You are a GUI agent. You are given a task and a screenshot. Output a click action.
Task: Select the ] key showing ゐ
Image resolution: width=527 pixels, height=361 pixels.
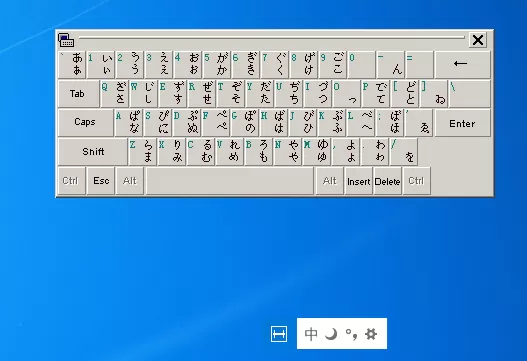pyautogui.click(x=433, y=93)
